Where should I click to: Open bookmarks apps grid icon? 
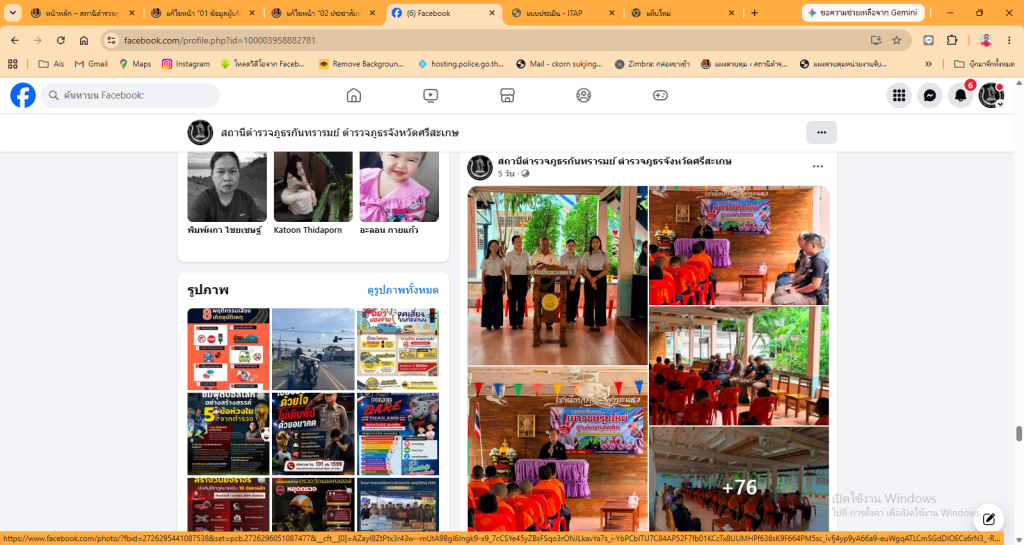(12, 64)
